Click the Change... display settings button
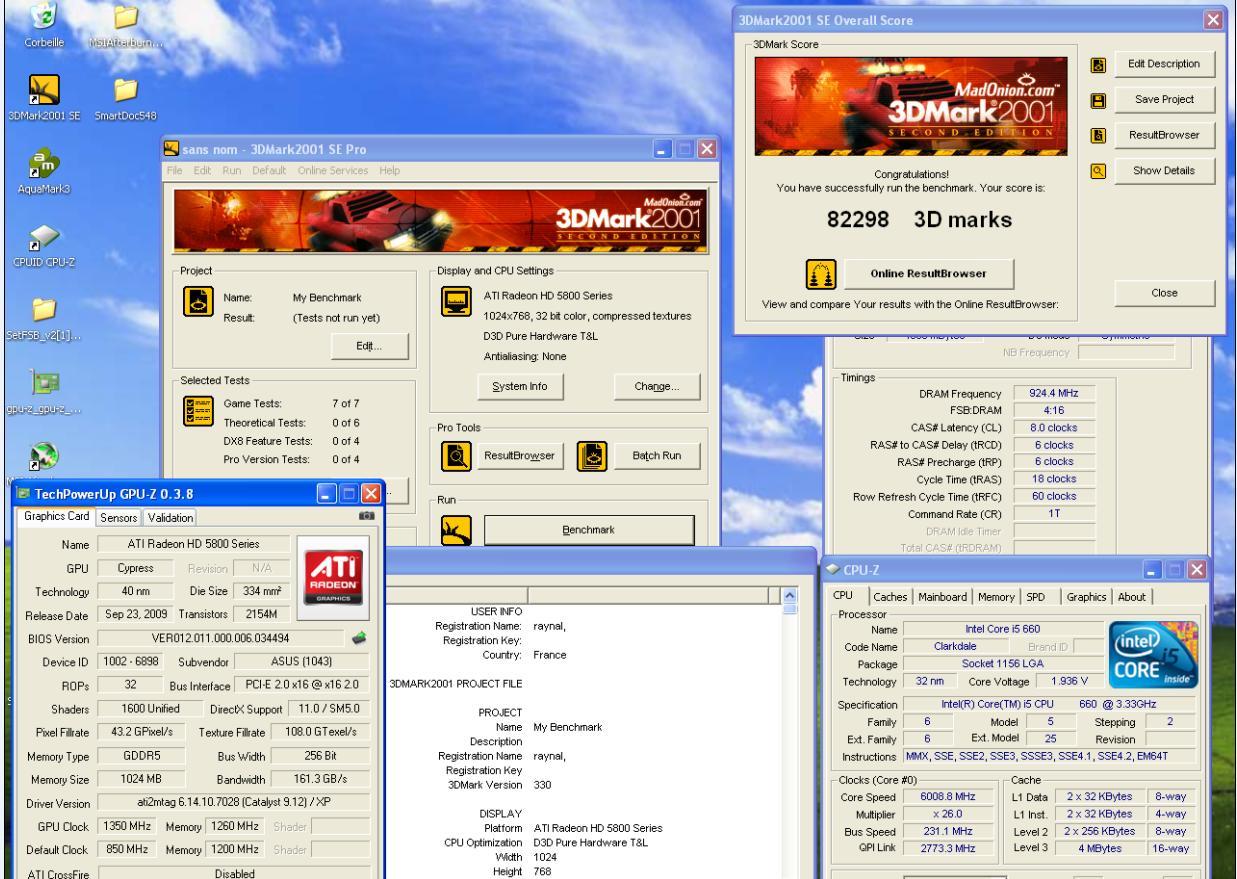Viewport: 1237px width, 879px height. (657, 387)
